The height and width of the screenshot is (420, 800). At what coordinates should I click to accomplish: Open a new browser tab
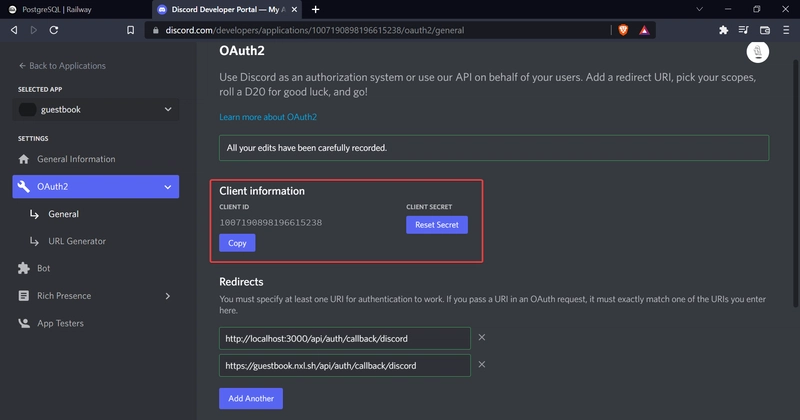[315, 9]
